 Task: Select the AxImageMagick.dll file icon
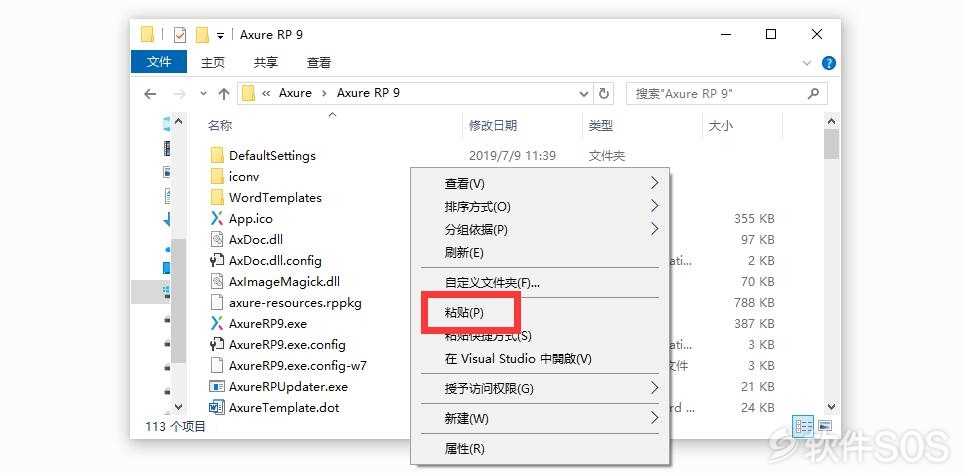click(216, 281)
